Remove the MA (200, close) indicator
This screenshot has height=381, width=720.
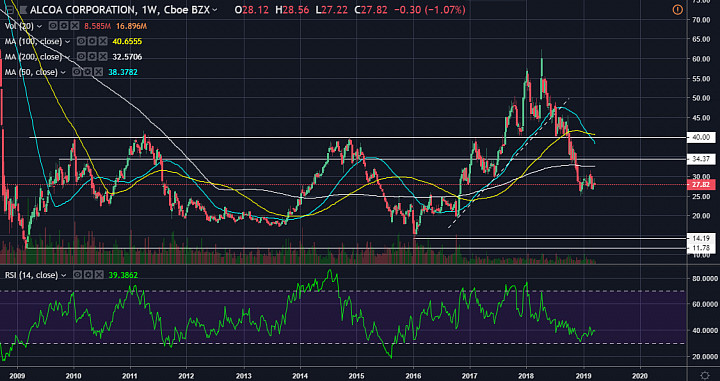click(103, 57)
